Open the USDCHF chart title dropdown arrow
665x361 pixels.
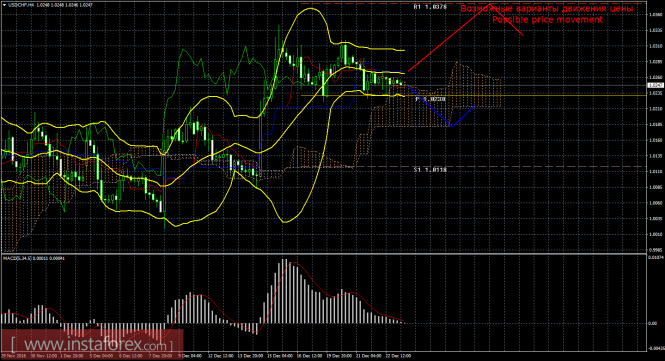tap(4, 5)
